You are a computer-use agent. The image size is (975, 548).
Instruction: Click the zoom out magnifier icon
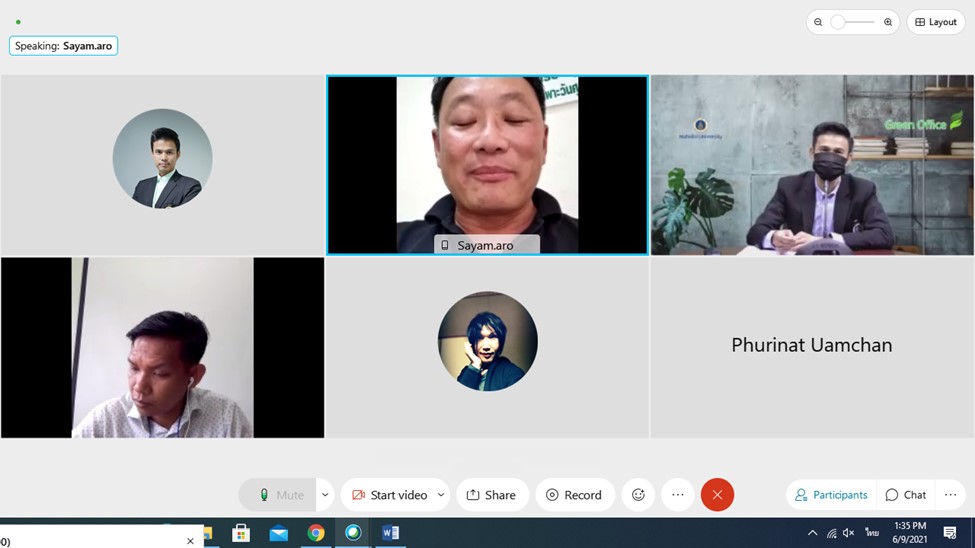818,22
